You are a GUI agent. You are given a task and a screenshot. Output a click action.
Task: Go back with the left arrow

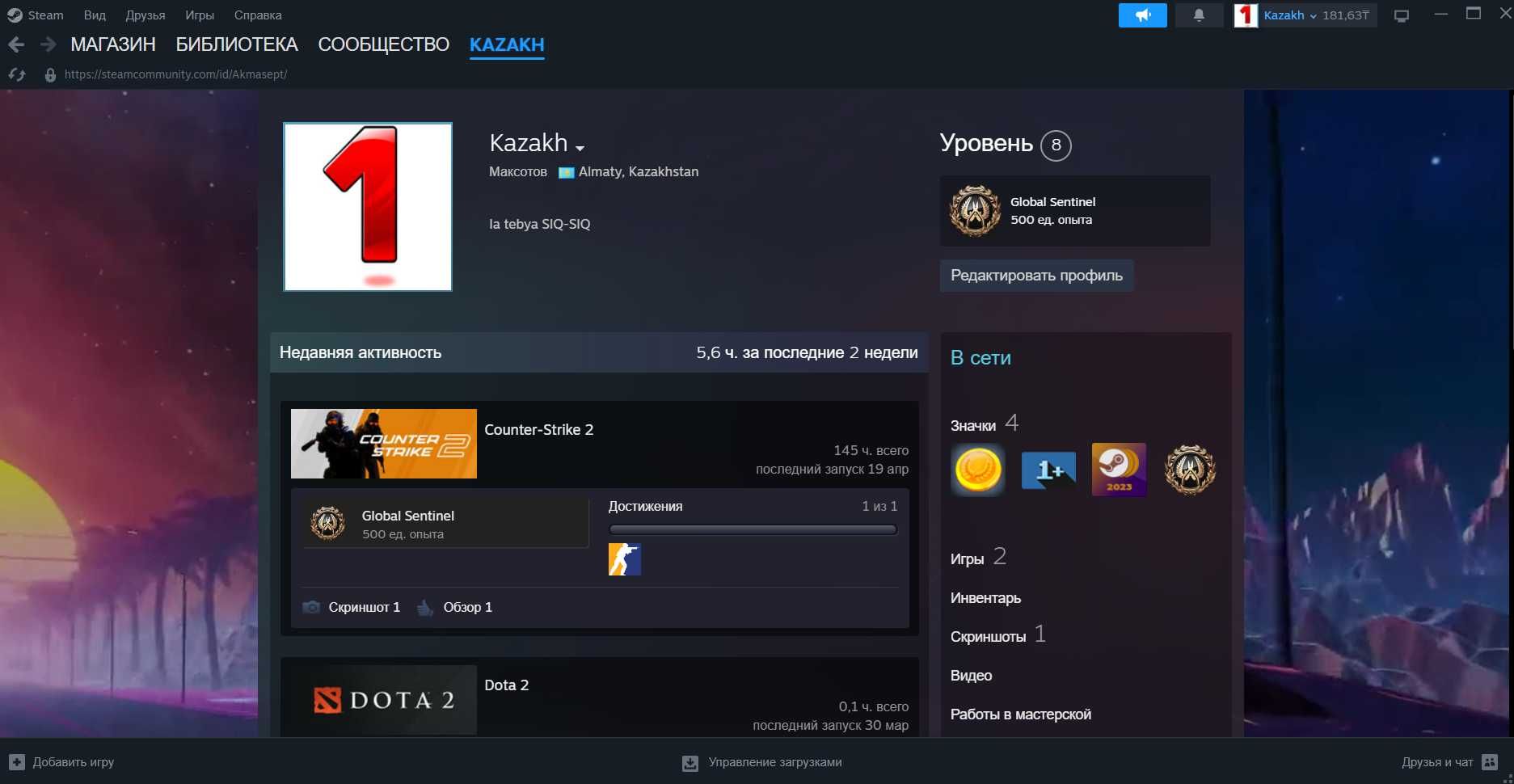coord(16,44)
